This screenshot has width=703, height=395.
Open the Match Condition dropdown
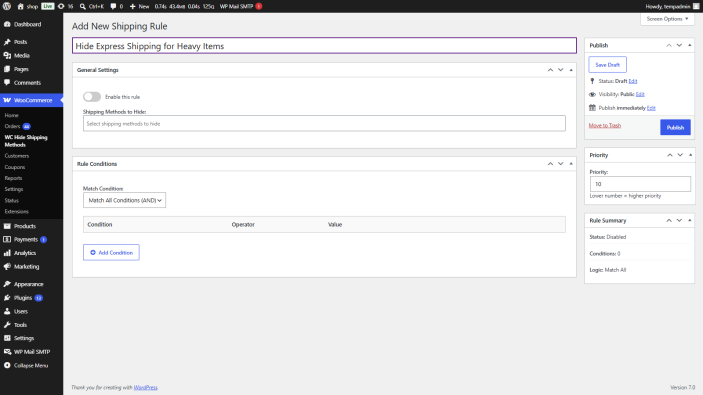pyautogui.click(x=124, y=200)
